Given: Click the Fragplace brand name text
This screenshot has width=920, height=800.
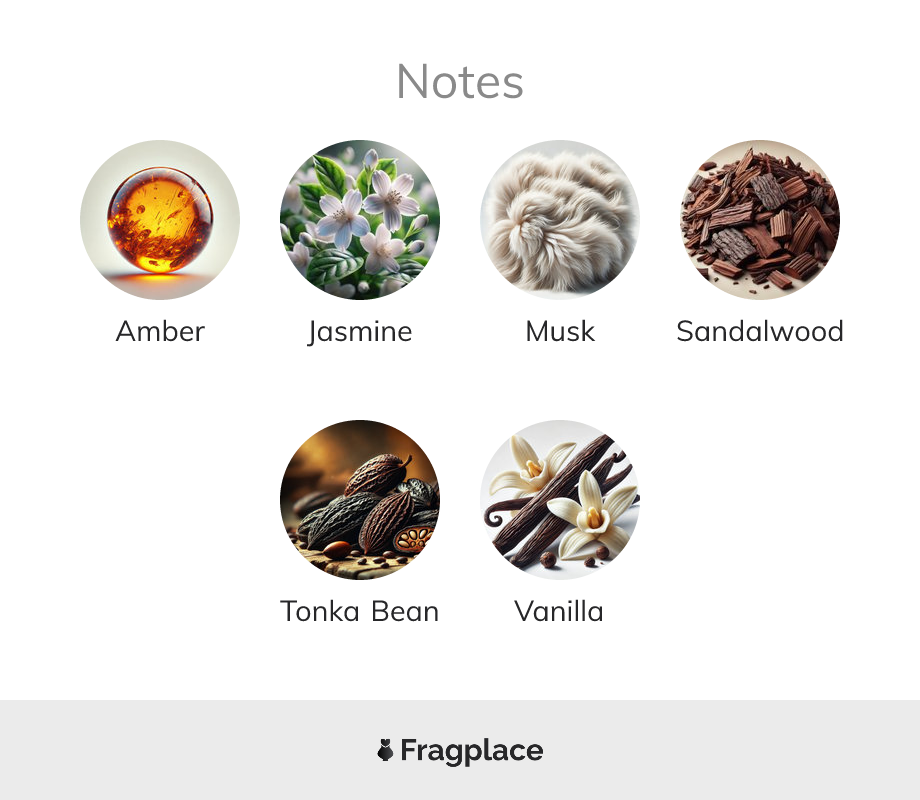Looking at the screenshot, I should (472, 751).
